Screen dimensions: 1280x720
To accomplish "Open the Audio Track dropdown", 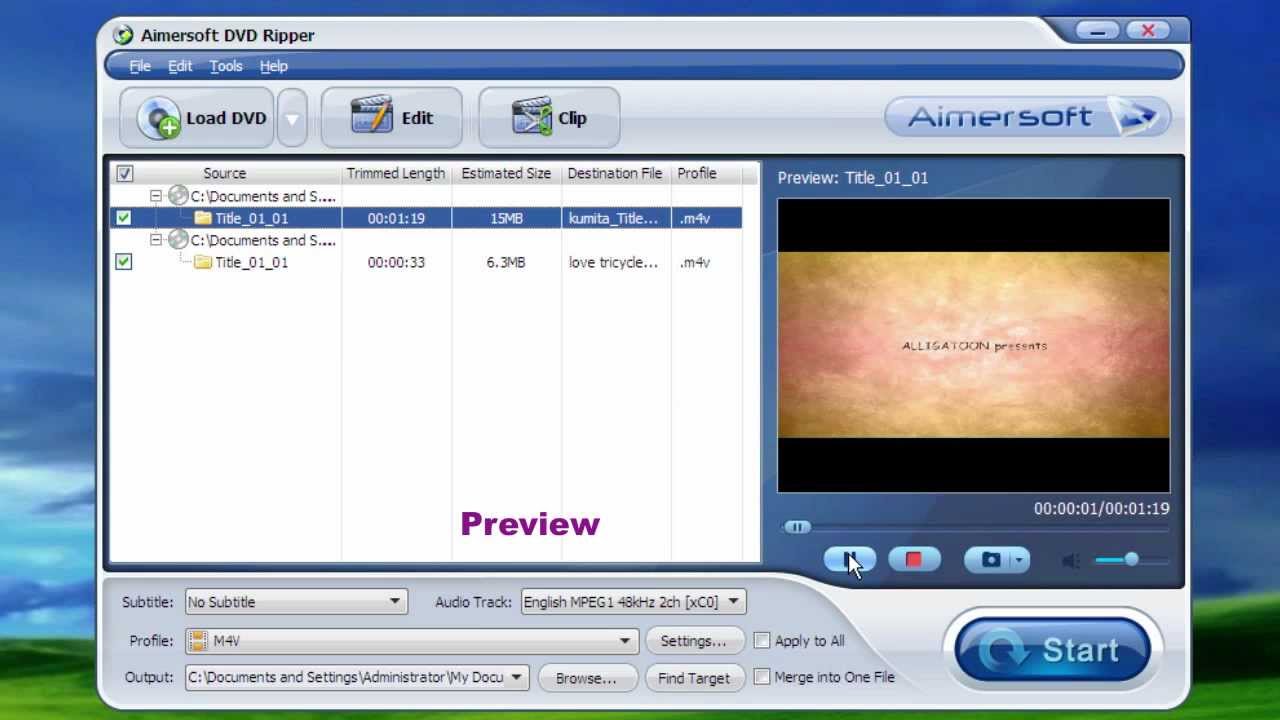I will [633, 602].
